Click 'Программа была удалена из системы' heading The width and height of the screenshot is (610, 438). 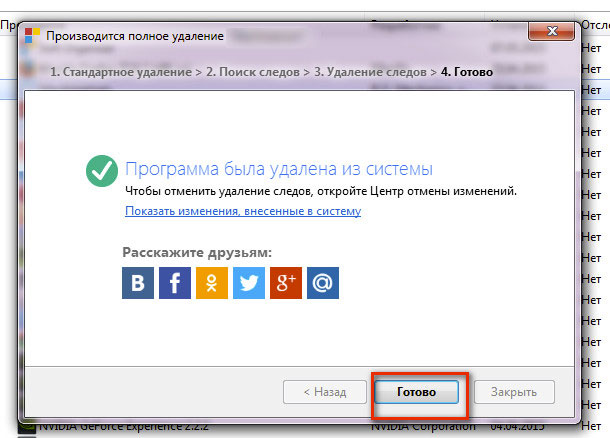click(x=279, y=167)
